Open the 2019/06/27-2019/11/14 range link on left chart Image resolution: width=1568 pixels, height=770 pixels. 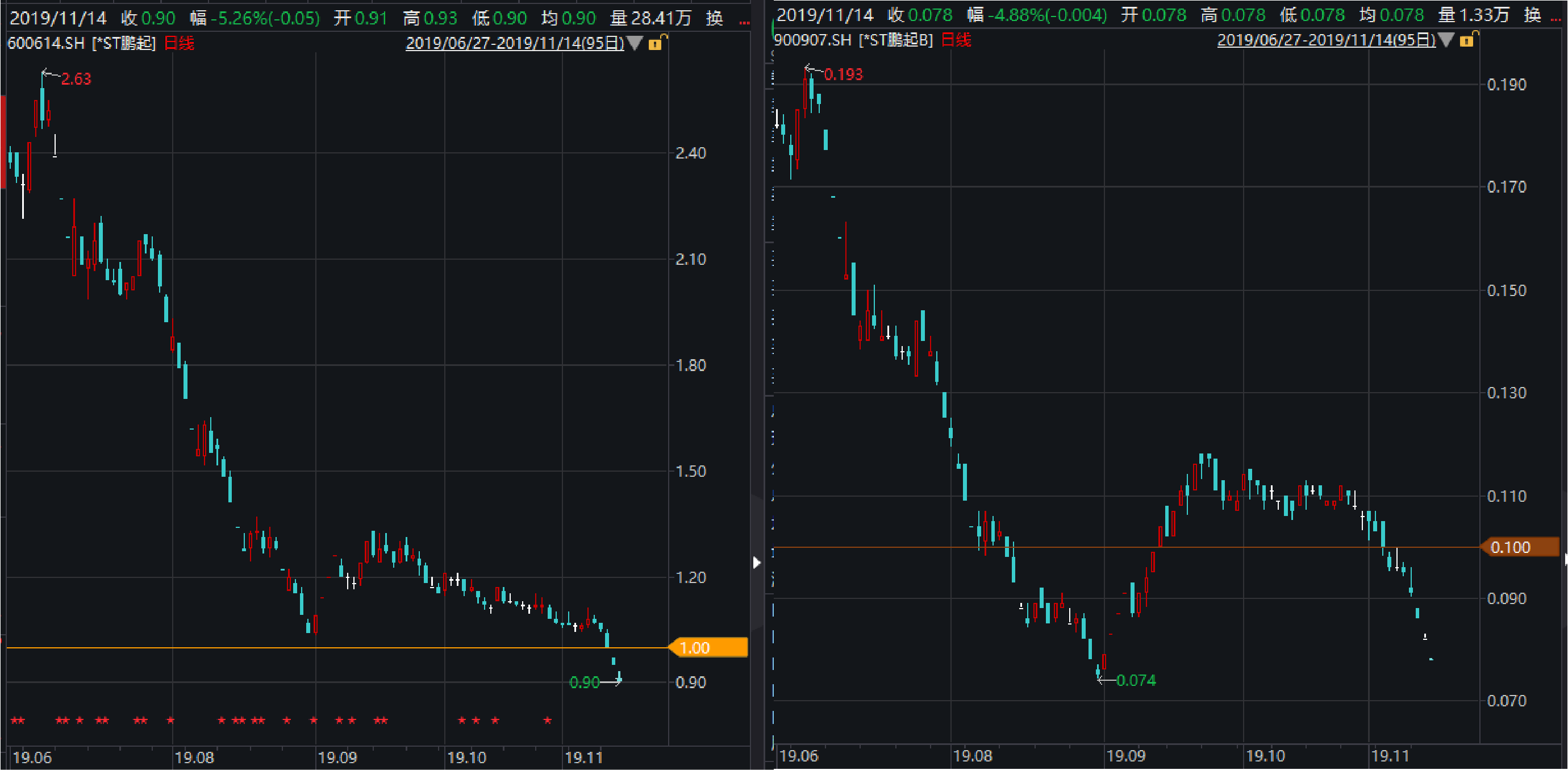click(x=515, y=43)
